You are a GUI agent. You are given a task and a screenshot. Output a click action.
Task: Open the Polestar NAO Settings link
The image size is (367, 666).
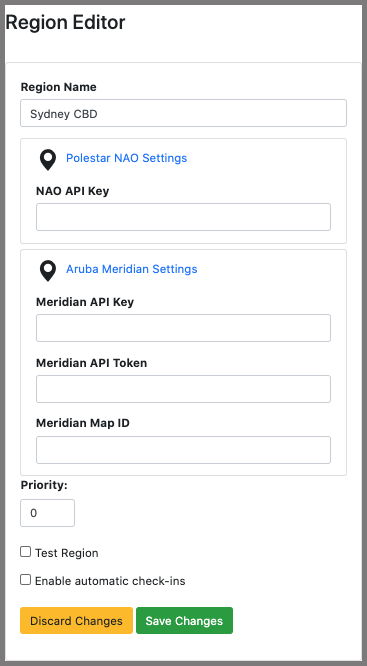(126, 158)
